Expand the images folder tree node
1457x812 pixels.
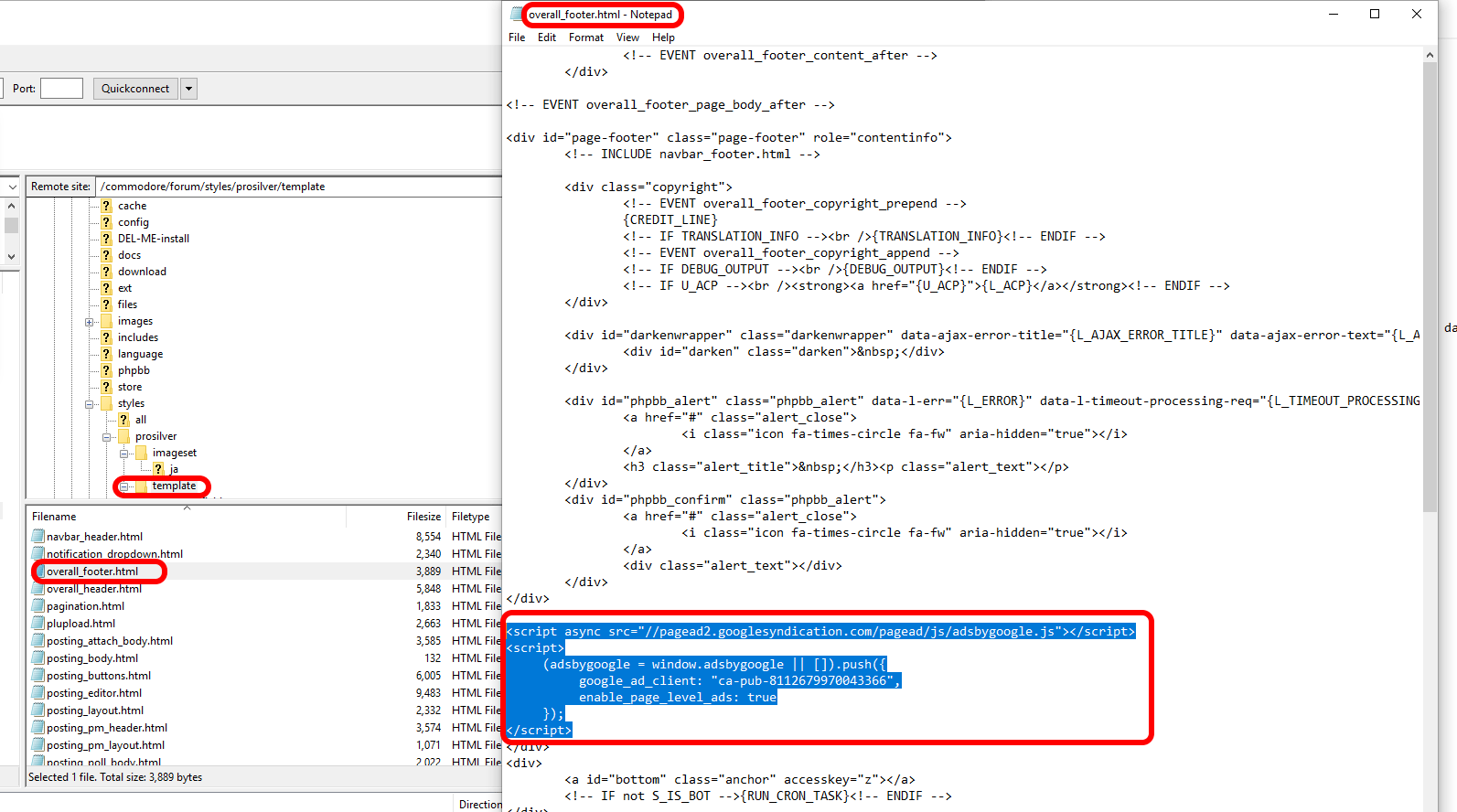[x=90, y=322]
